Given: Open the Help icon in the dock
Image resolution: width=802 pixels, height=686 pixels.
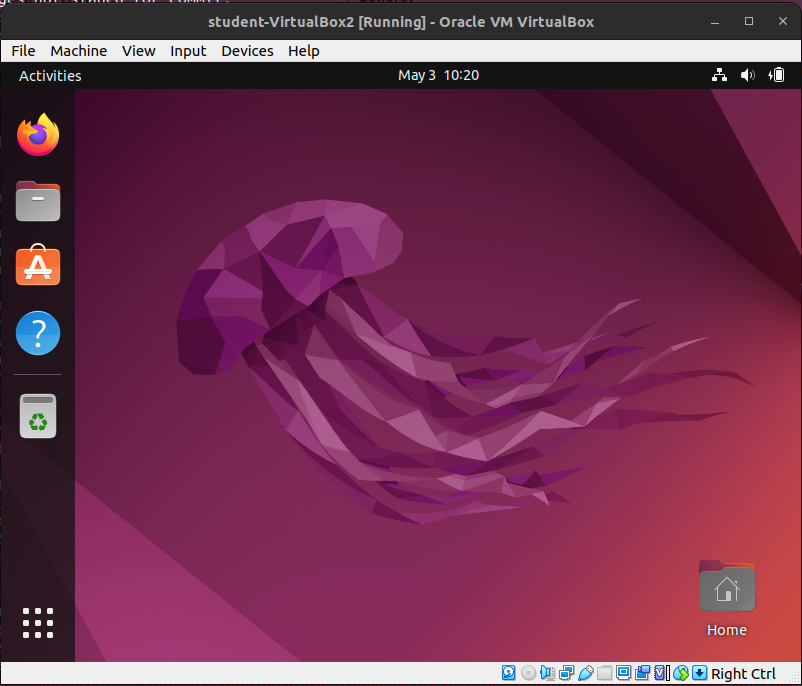Looking at the screenshot, I should [x=38, y=333].
